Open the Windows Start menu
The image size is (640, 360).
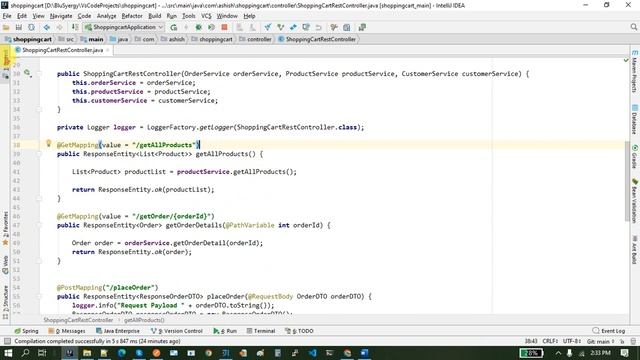point(8,353)
